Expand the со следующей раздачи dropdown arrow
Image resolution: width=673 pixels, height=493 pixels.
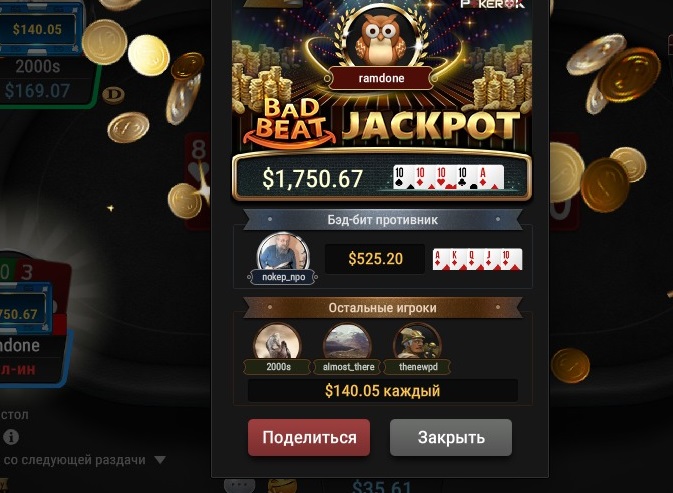click(x=160, y=460)
